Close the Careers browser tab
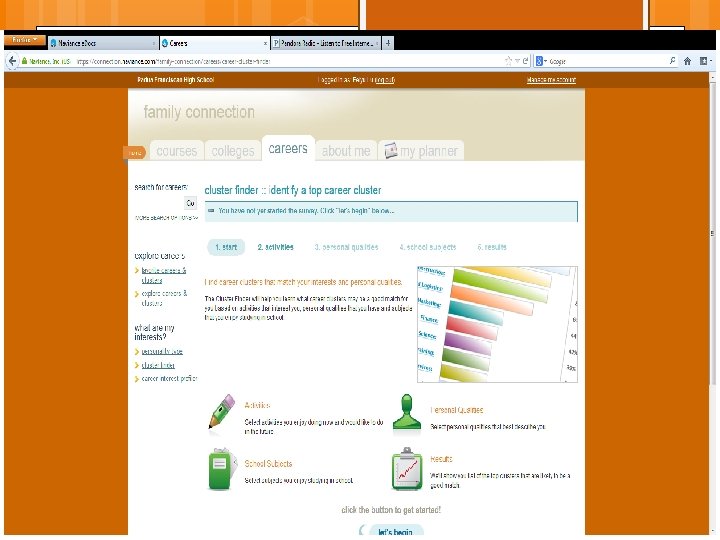Image resolution: width=720 pixels, height=540 pixels. (x=265, y=44)
